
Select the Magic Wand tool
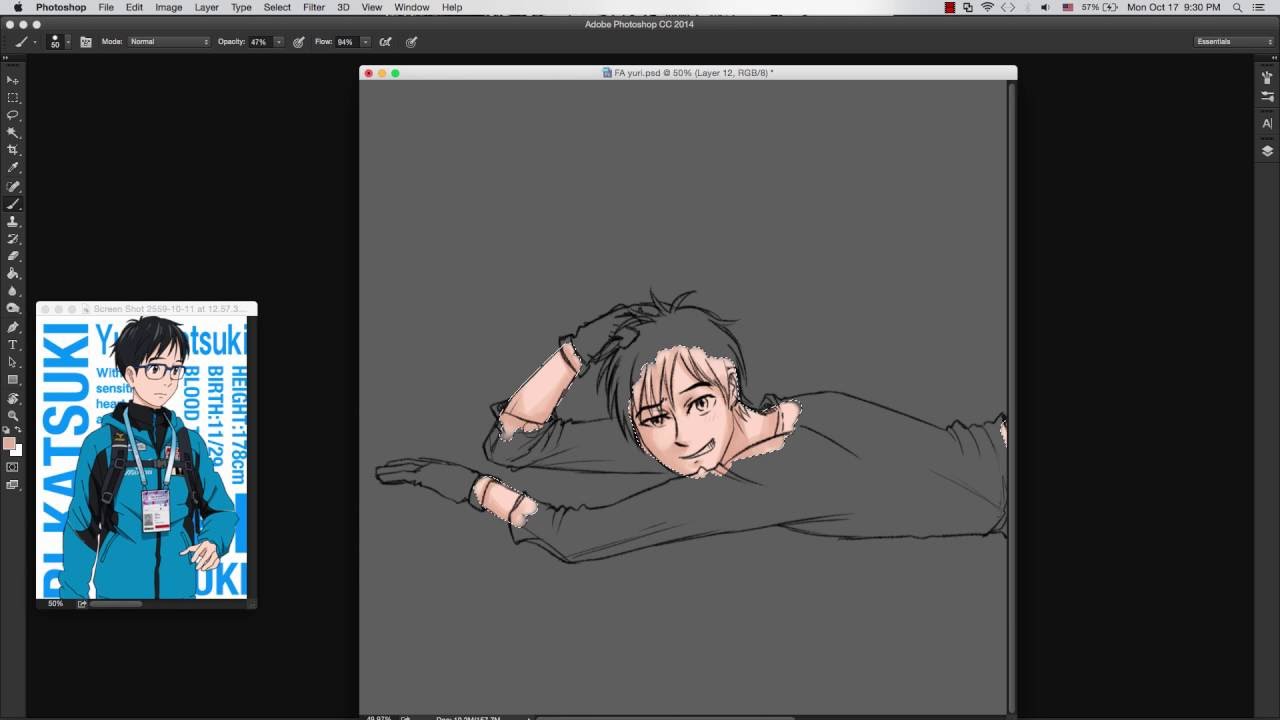tap(13, 132)
